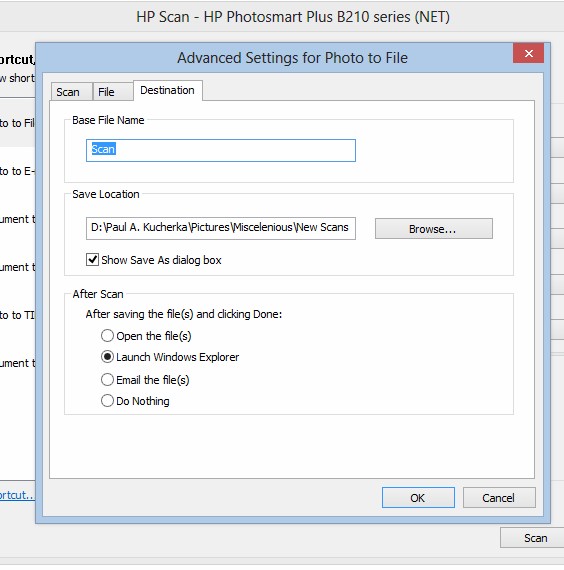Viewport: 564px width, 570px height.
Task: Open the File tab
Action: (113, 92)
